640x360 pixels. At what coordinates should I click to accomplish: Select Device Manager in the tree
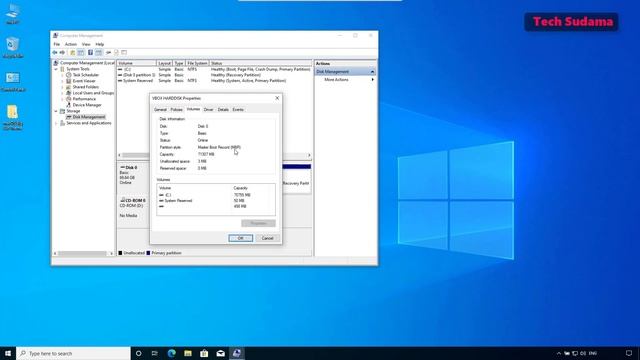point(87,105)
